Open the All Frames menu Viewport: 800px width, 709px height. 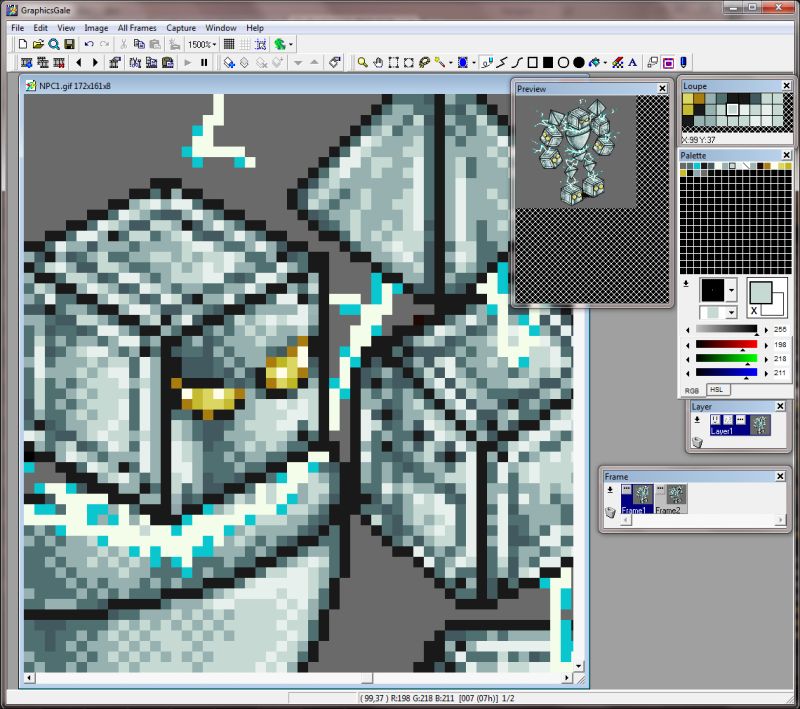point(136,27)
